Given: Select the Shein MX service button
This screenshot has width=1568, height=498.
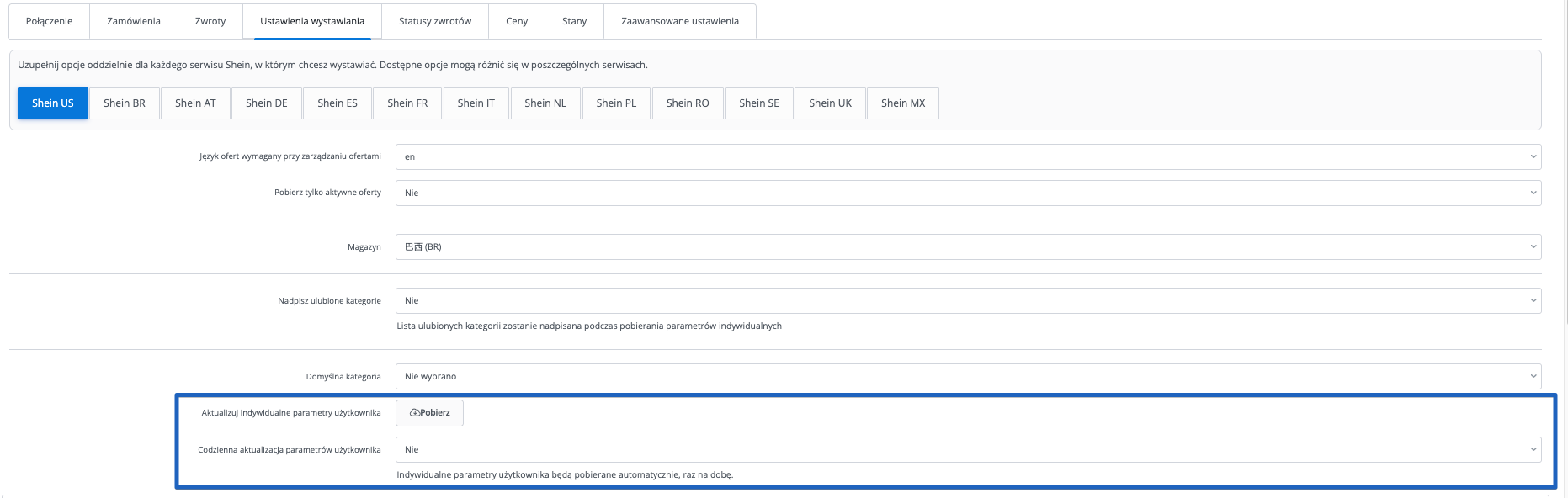Looking at the screenshot, I should pyautogui.click(x=902, y=103).
